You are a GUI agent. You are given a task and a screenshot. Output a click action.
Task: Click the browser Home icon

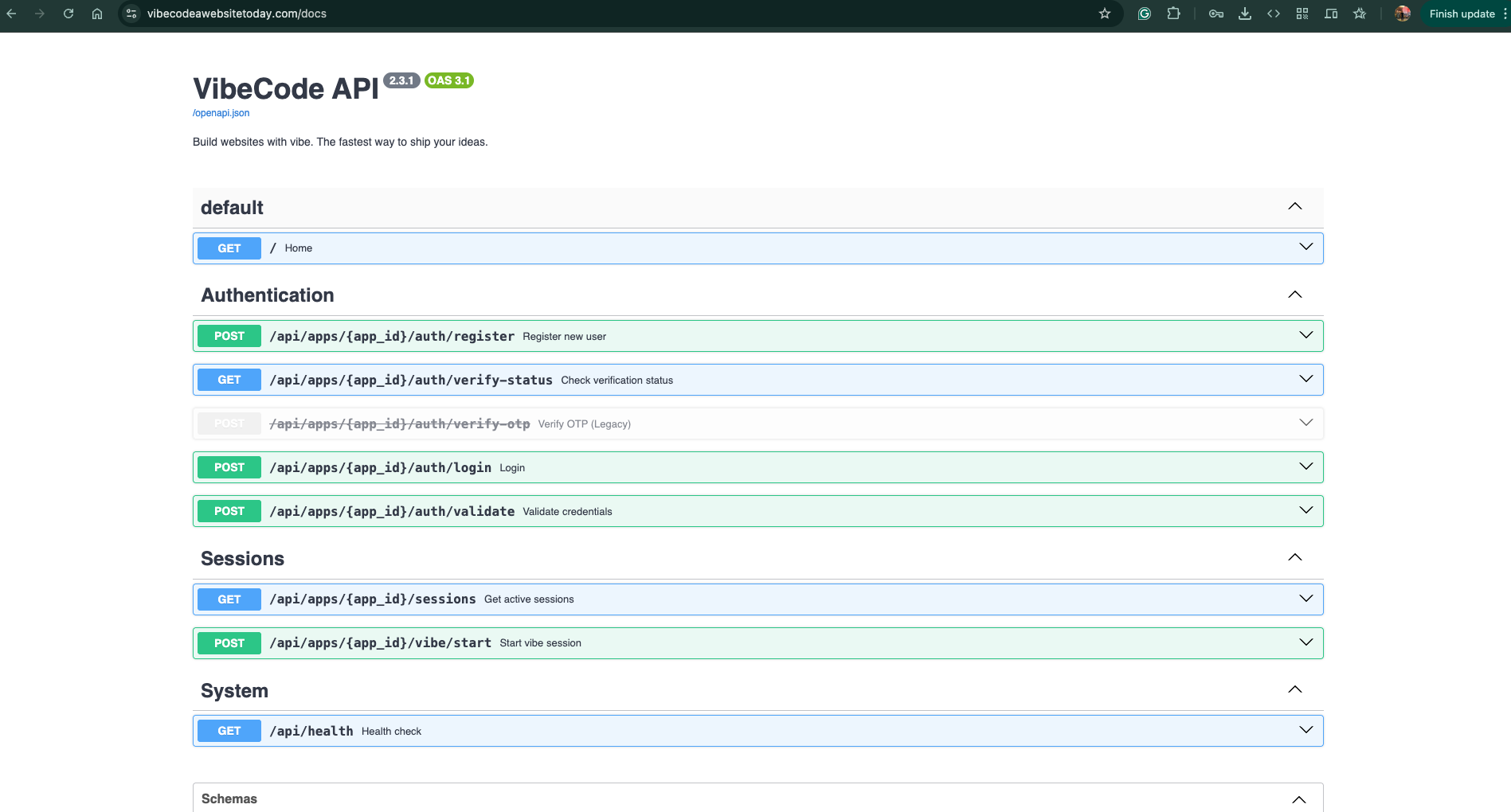coord(96,14)
